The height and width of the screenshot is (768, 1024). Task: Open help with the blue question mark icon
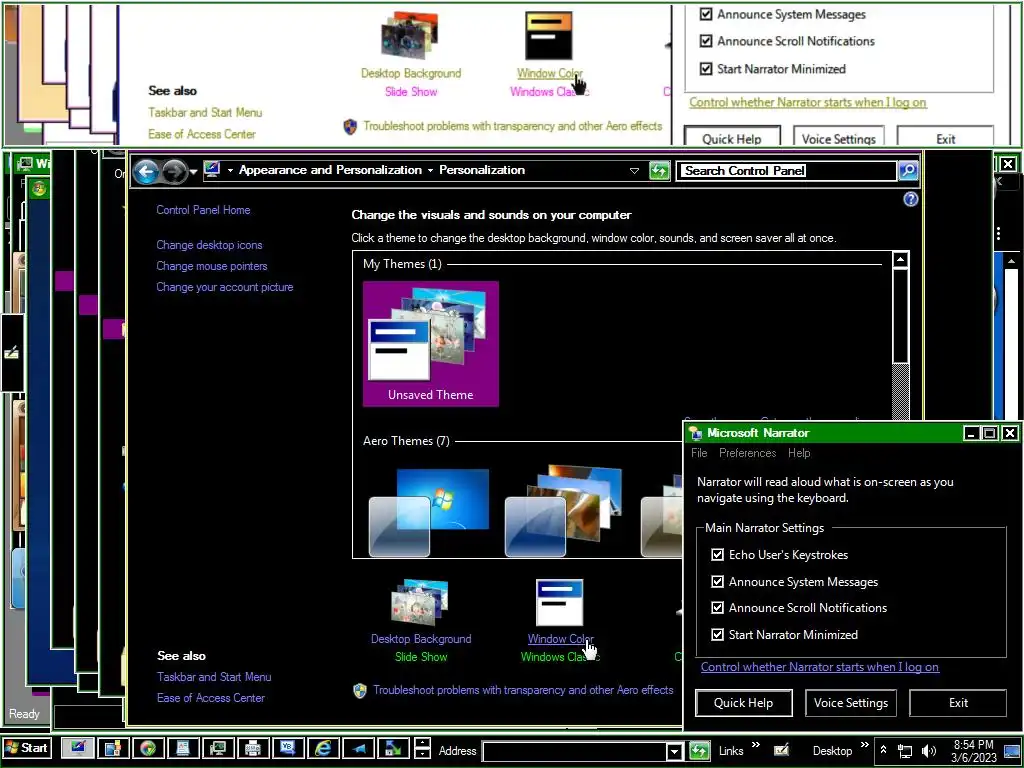click(910, 199)
